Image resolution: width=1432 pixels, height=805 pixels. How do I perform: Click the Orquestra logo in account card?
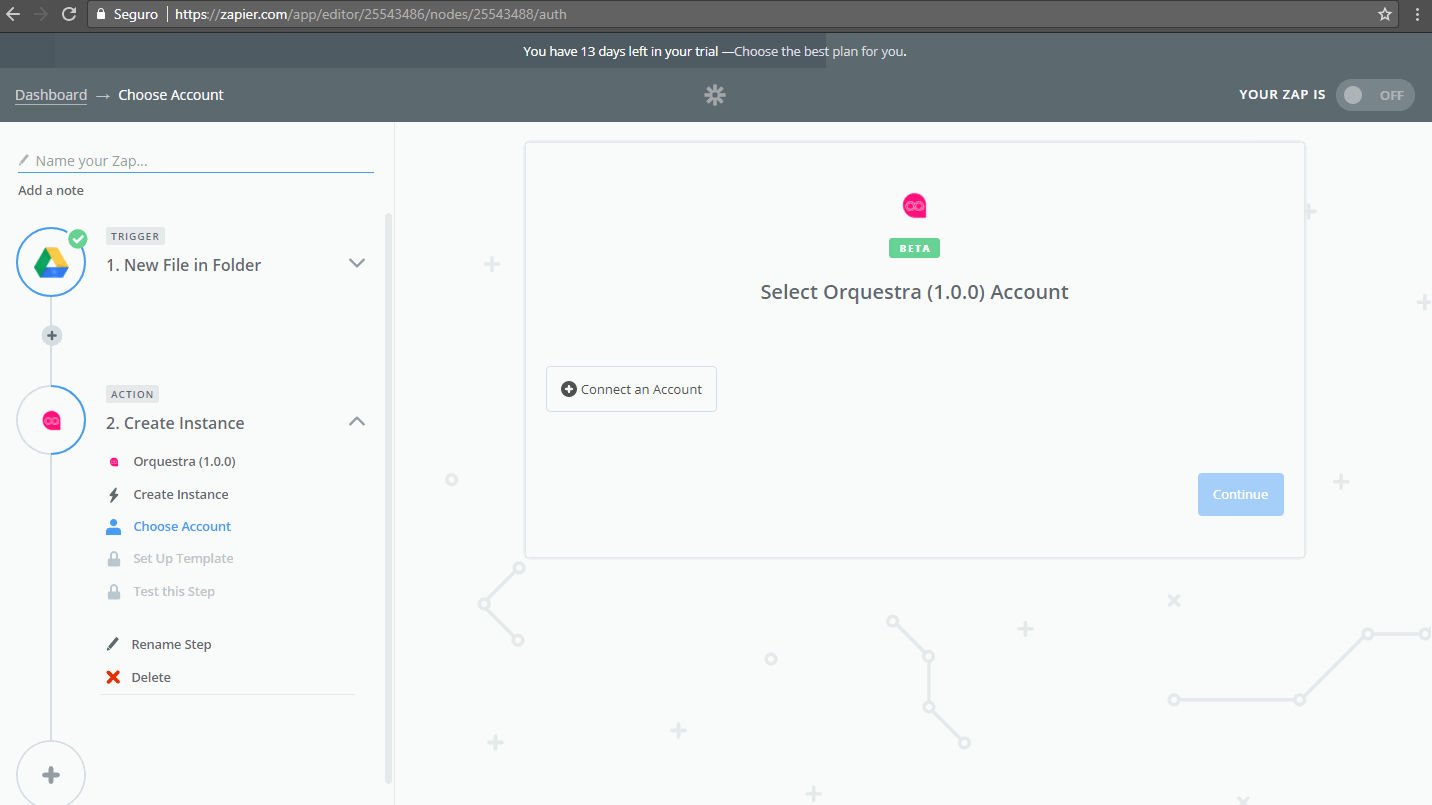pyautogui.click(x=914, y=205)
